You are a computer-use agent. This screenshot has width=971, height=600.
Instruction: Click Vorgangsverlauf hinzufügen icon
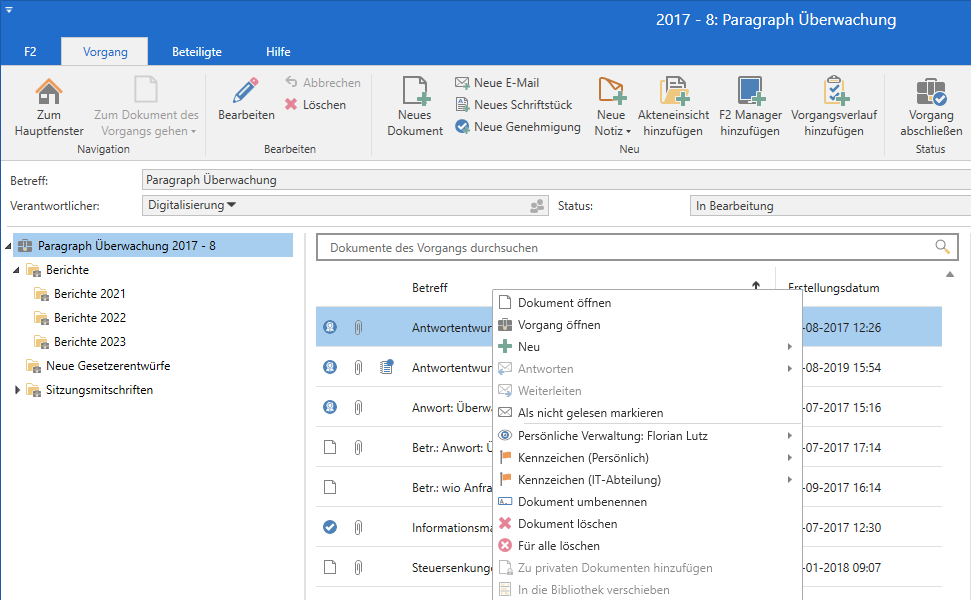click(x=834, y=92)
